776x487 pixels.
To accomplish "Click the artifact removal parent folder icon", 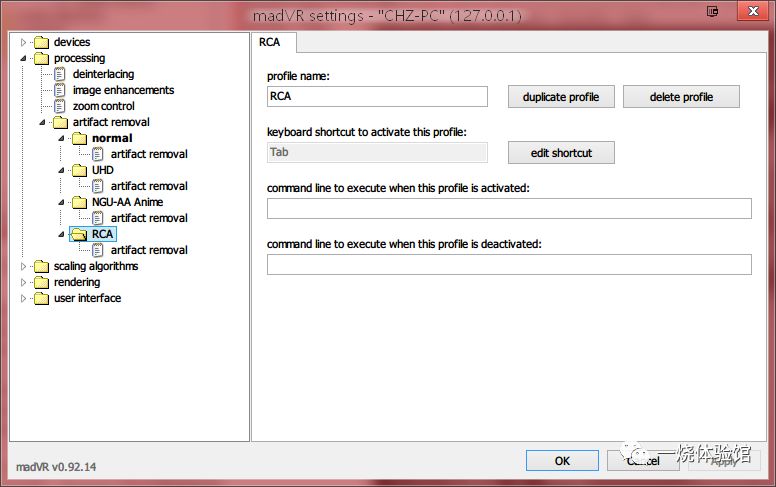I will coord(60,122).
